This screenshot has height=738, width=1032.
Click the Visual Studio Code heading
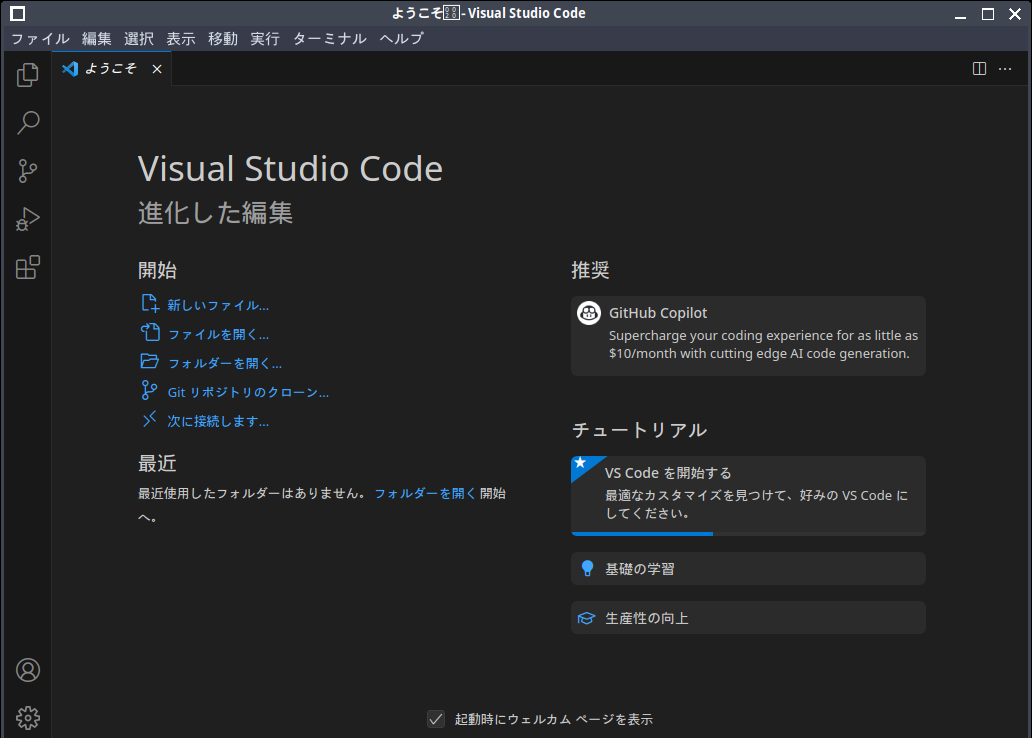pos(290,169)
